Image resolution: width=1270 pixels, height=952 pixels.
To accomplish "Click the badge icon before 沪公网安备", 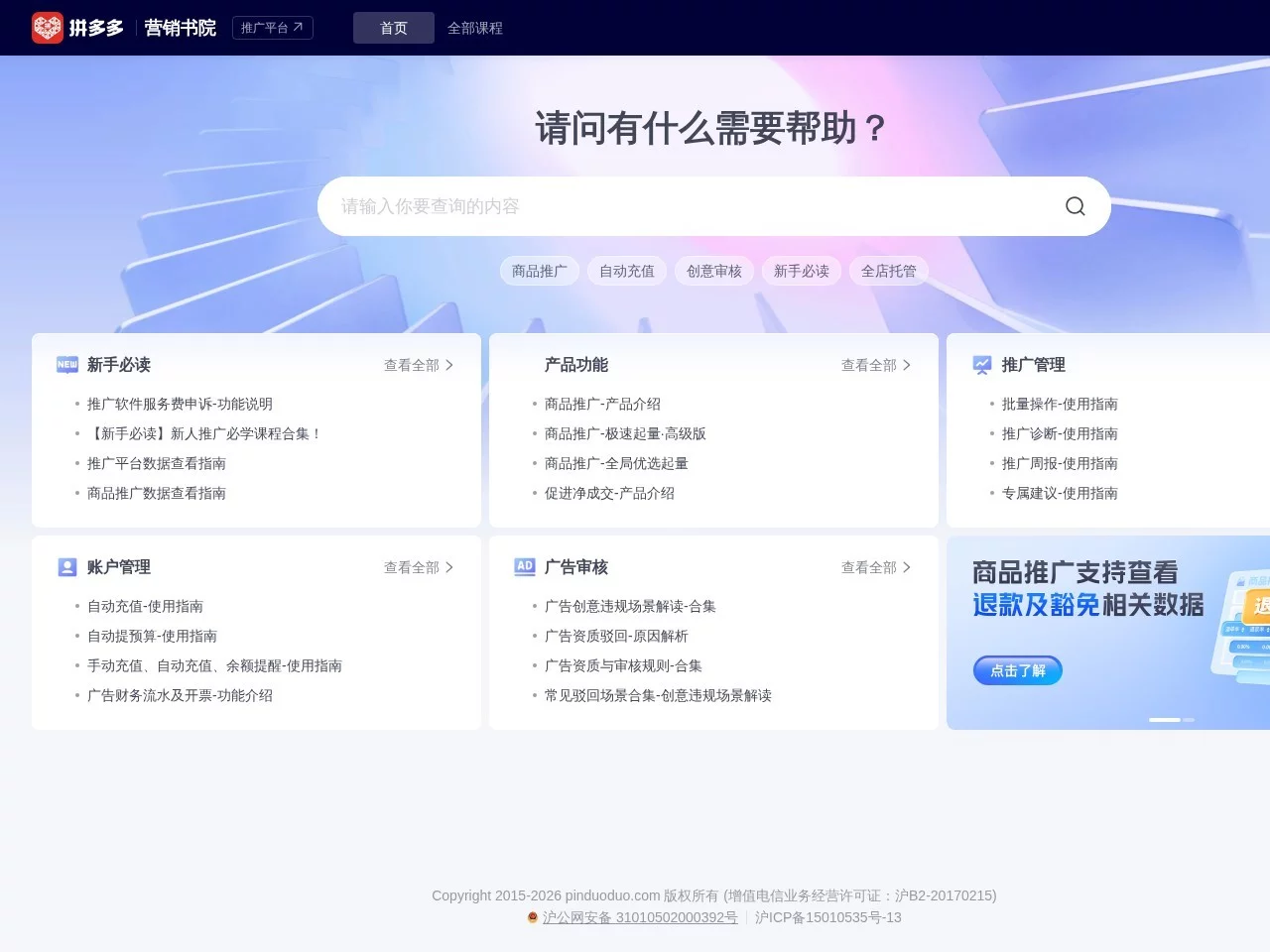I will [x=533, y=917].
